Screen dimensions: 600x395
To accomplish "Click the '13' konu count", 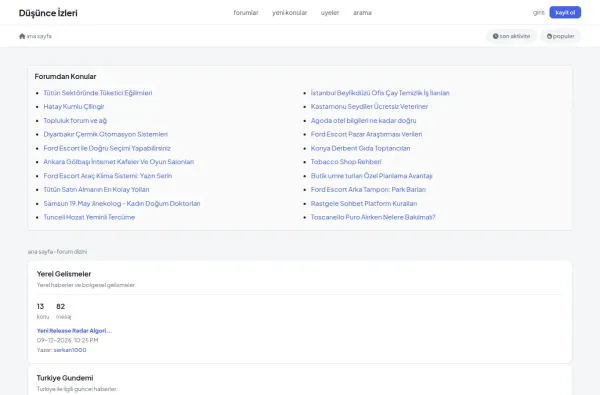I will coord(40,306).
